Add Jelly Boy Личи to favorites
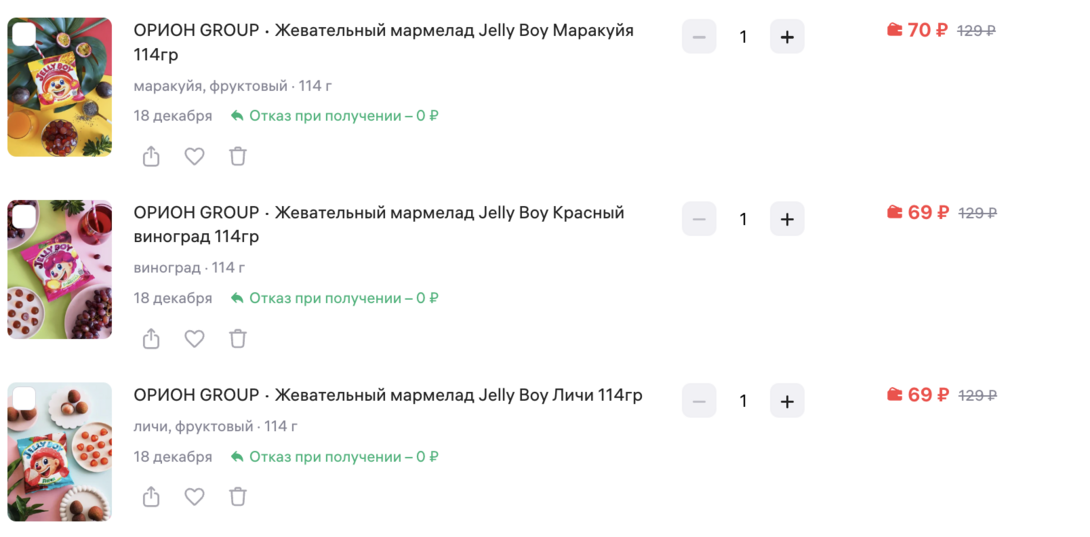This screenshot has height=537, width=1090. coord(194,497)
